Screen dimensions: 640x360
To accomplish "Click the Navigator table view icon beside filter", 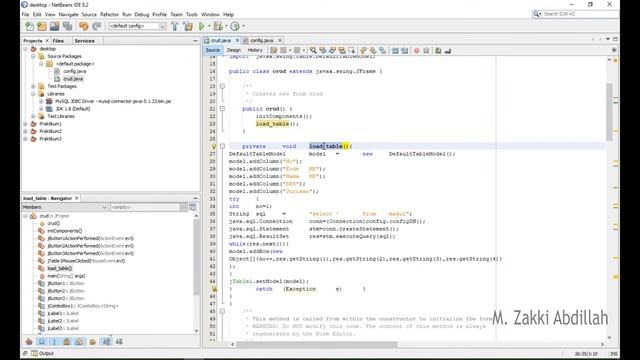I will coord(193,207).
